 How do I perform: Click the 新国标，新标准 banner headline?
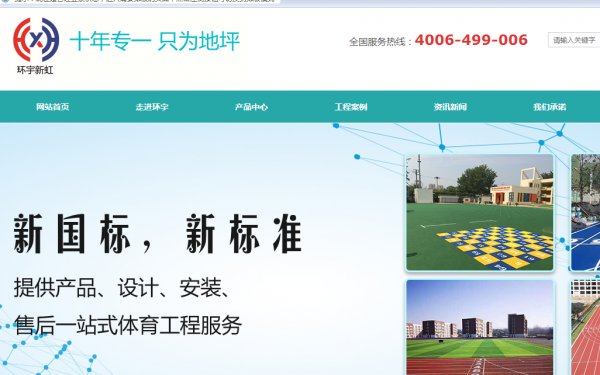click(x=158, y=234)
